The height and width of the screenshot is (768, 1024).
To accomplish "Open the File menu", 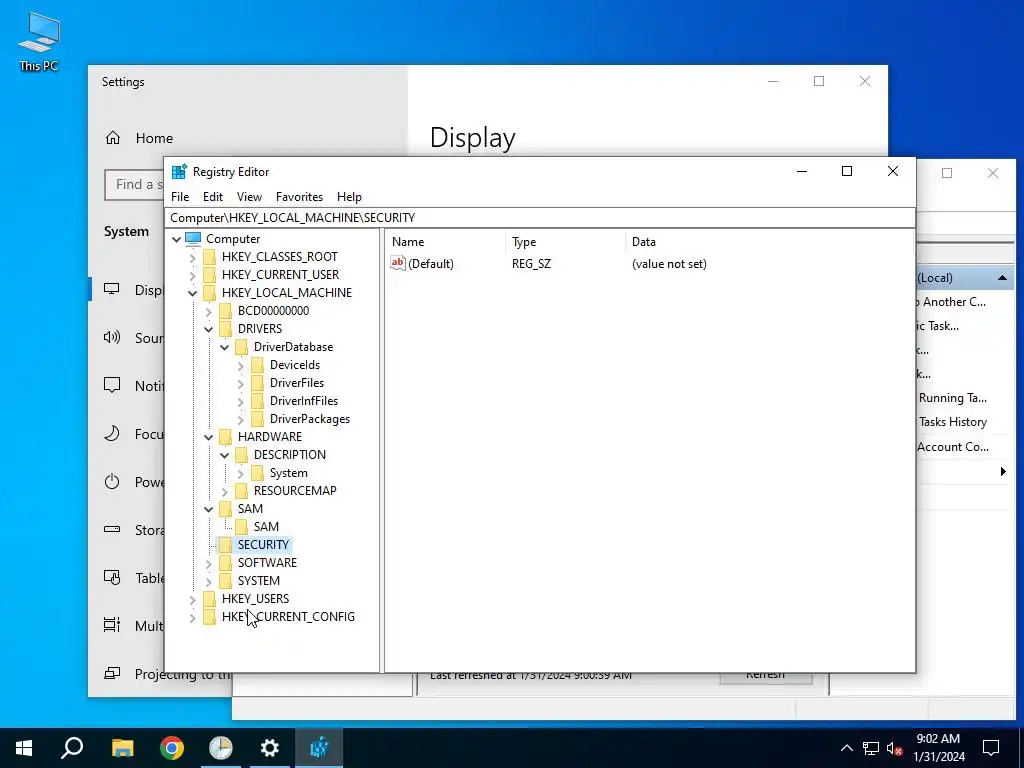I will click(180, 197).
